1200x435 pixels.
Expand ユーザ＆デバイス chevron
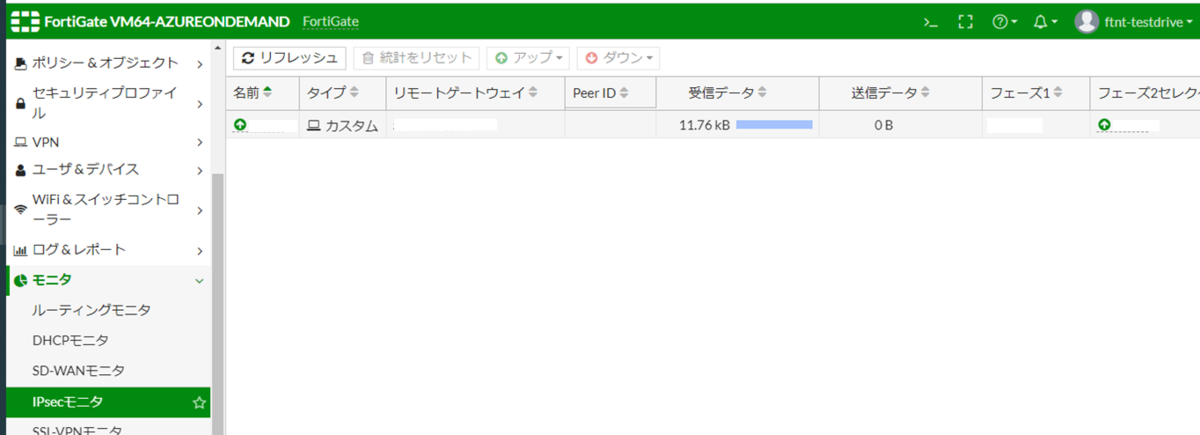point(200,170)
